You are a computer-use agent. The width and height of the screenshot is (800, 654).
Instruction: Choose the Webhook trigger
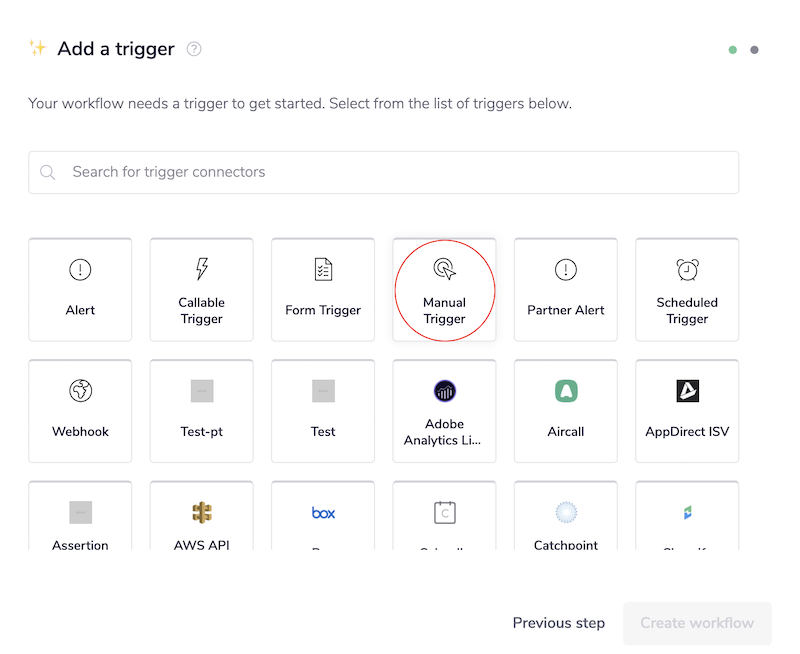pos(80,411)
